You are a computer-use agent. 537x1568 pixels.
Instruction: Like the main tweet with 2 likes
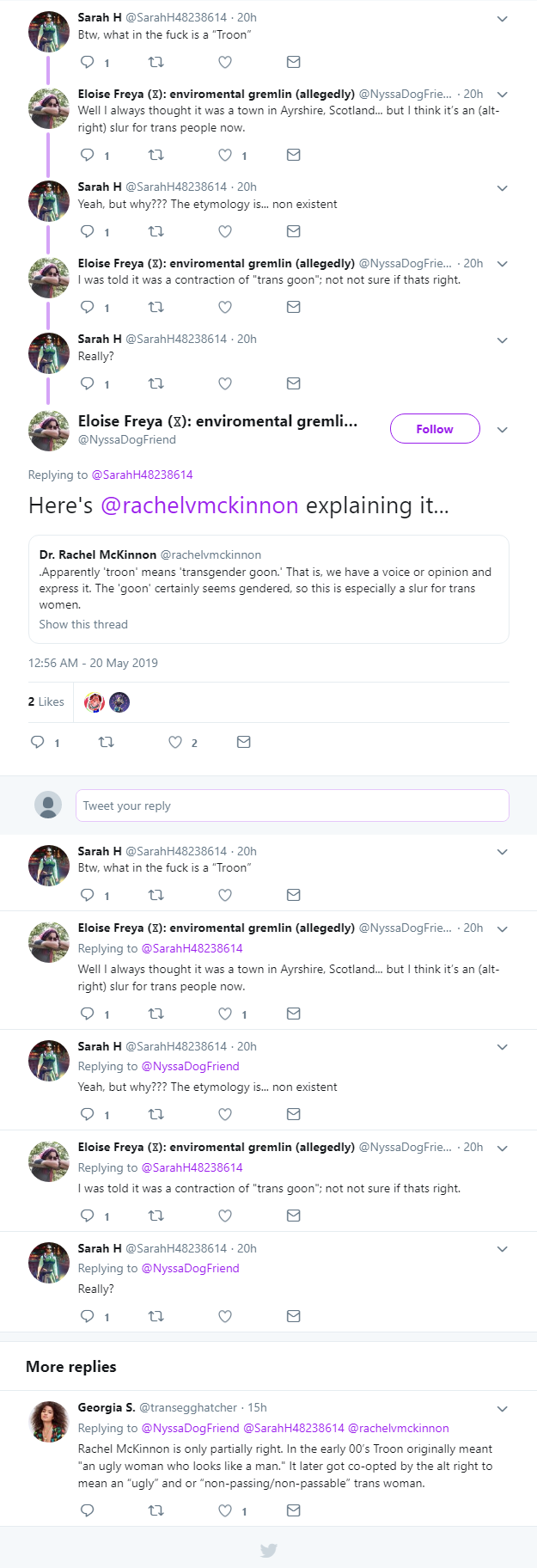click(175, 742)
